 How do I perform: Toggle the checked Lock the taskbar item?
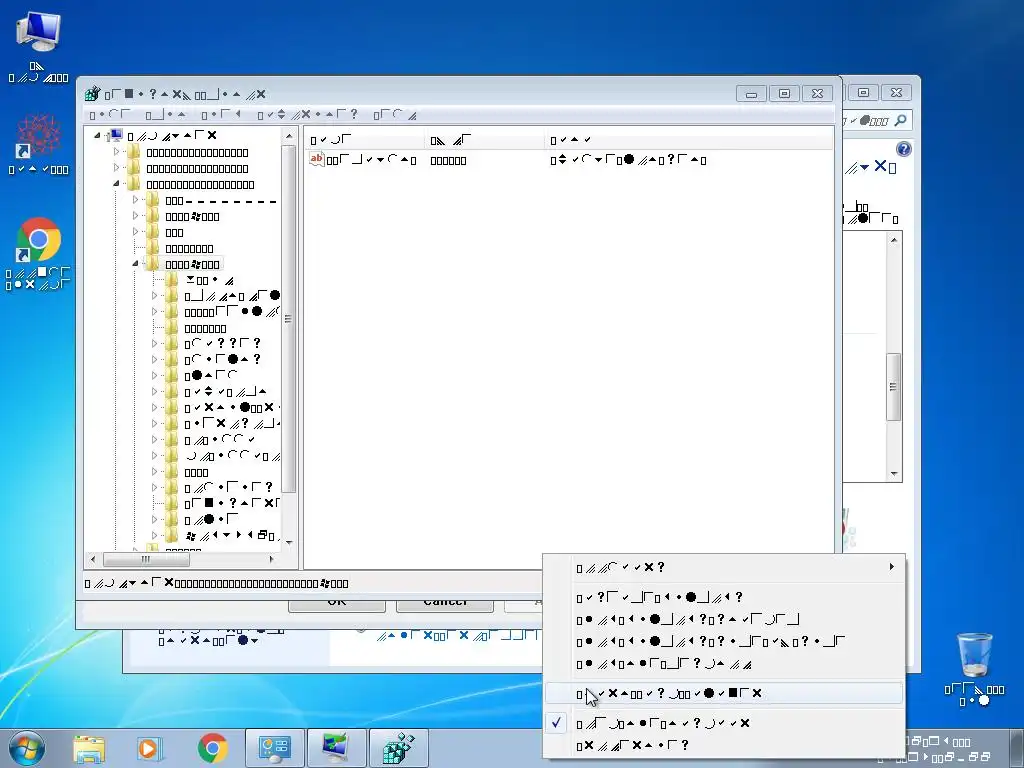[724, 723]
